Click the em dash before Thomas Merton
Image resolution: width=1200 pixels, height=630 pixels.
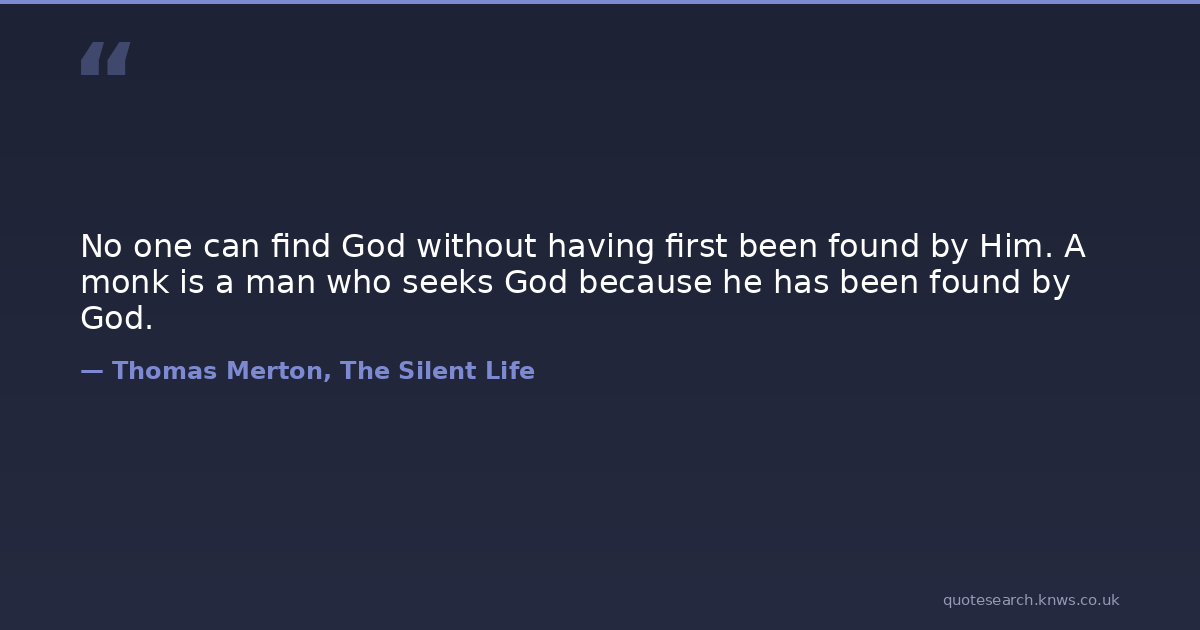[x=91, y=371]
